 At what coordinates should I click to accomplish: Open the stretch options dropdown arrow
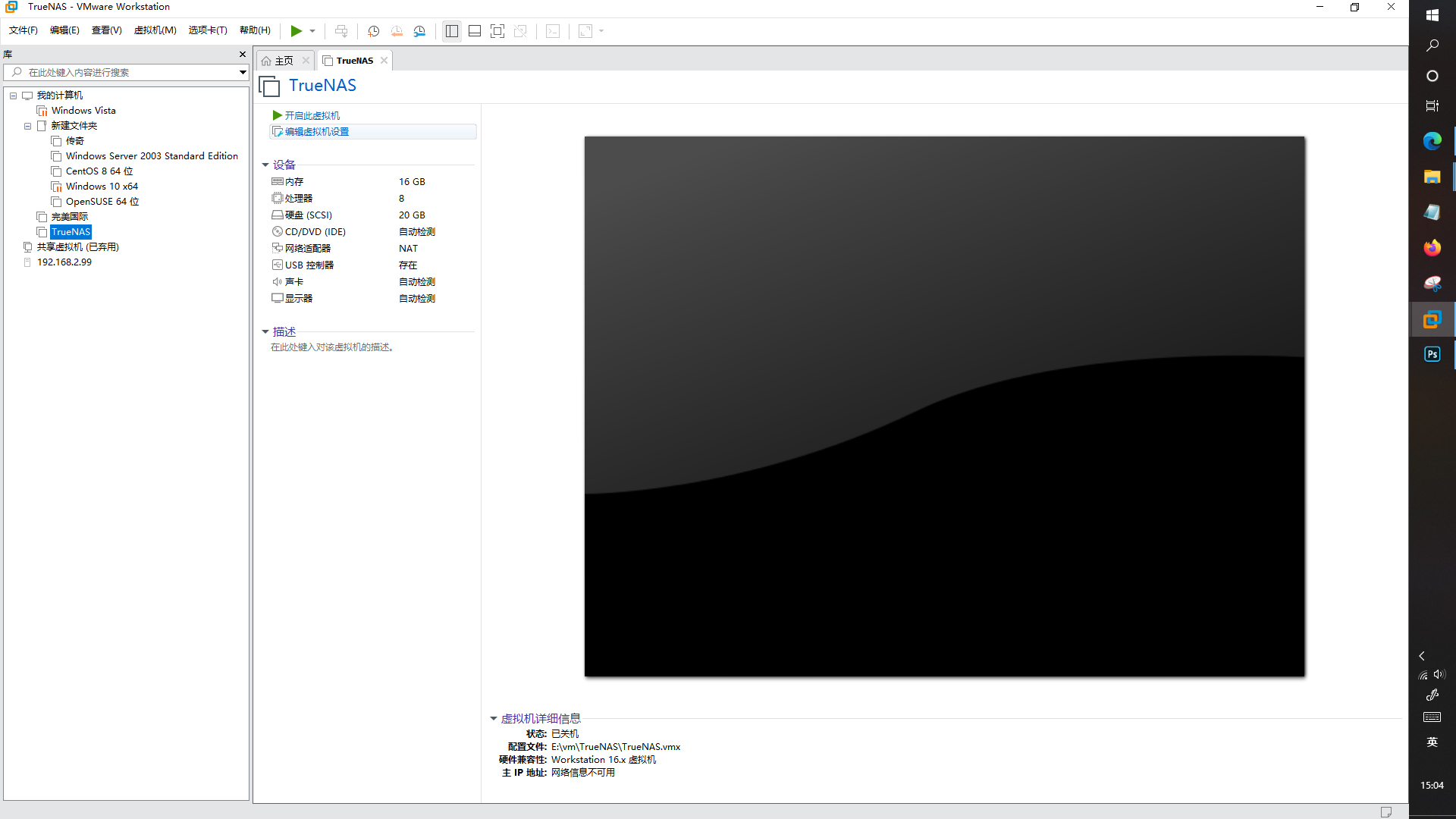[601, 31]
